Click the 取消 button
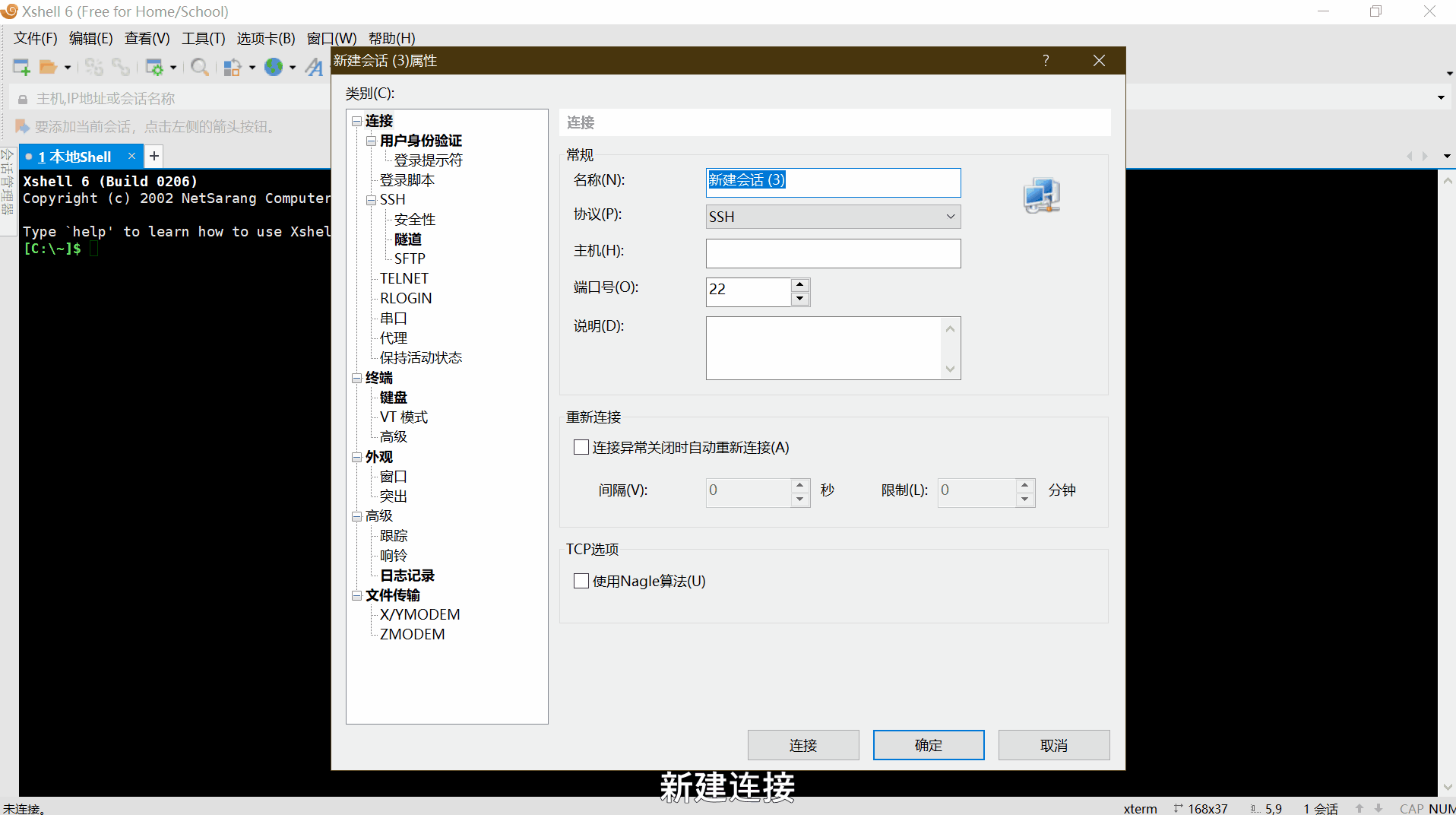The height and width of the screenshot is (815, 1456). pyautogui.click(x=1054, y=745)
